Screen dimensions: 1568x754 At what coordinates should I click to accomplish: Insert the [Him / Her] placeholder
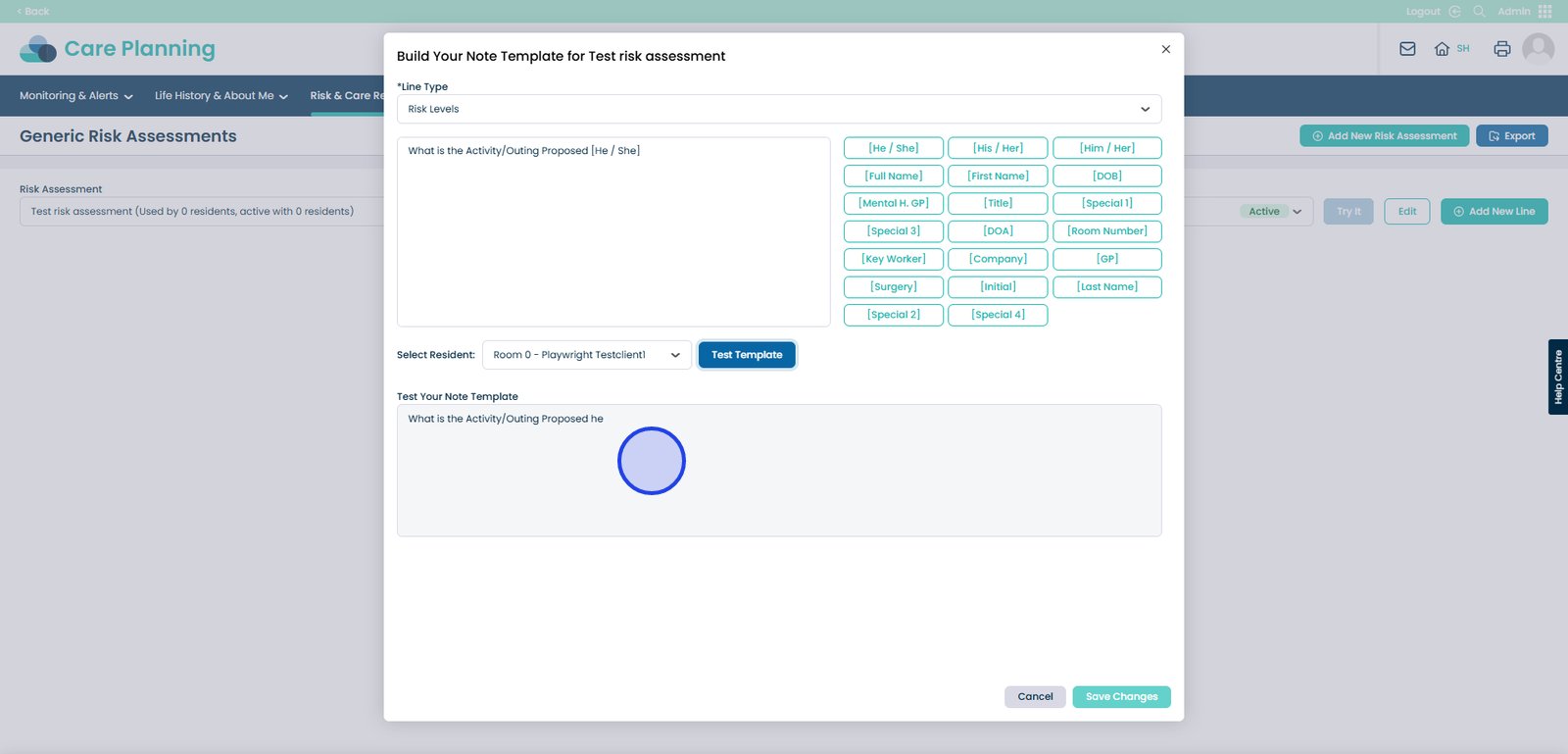point(1107,148)
